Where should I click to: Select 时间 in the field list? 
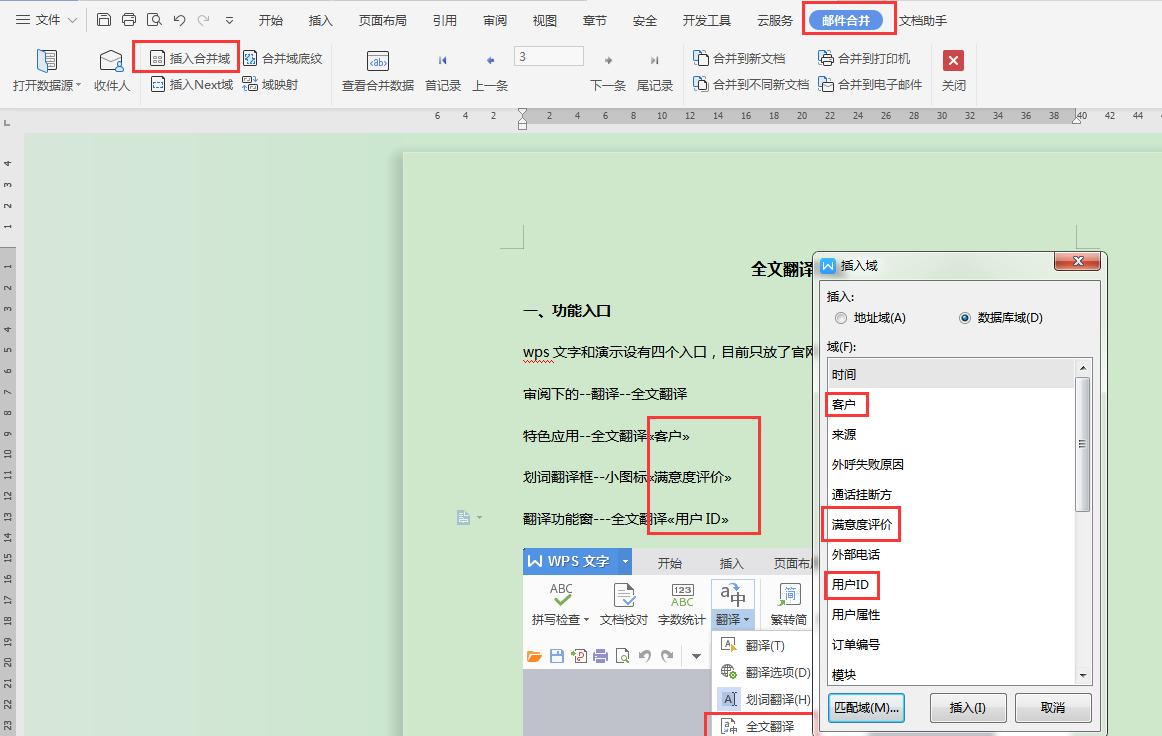pyautogui.click(x=951, y=374)
